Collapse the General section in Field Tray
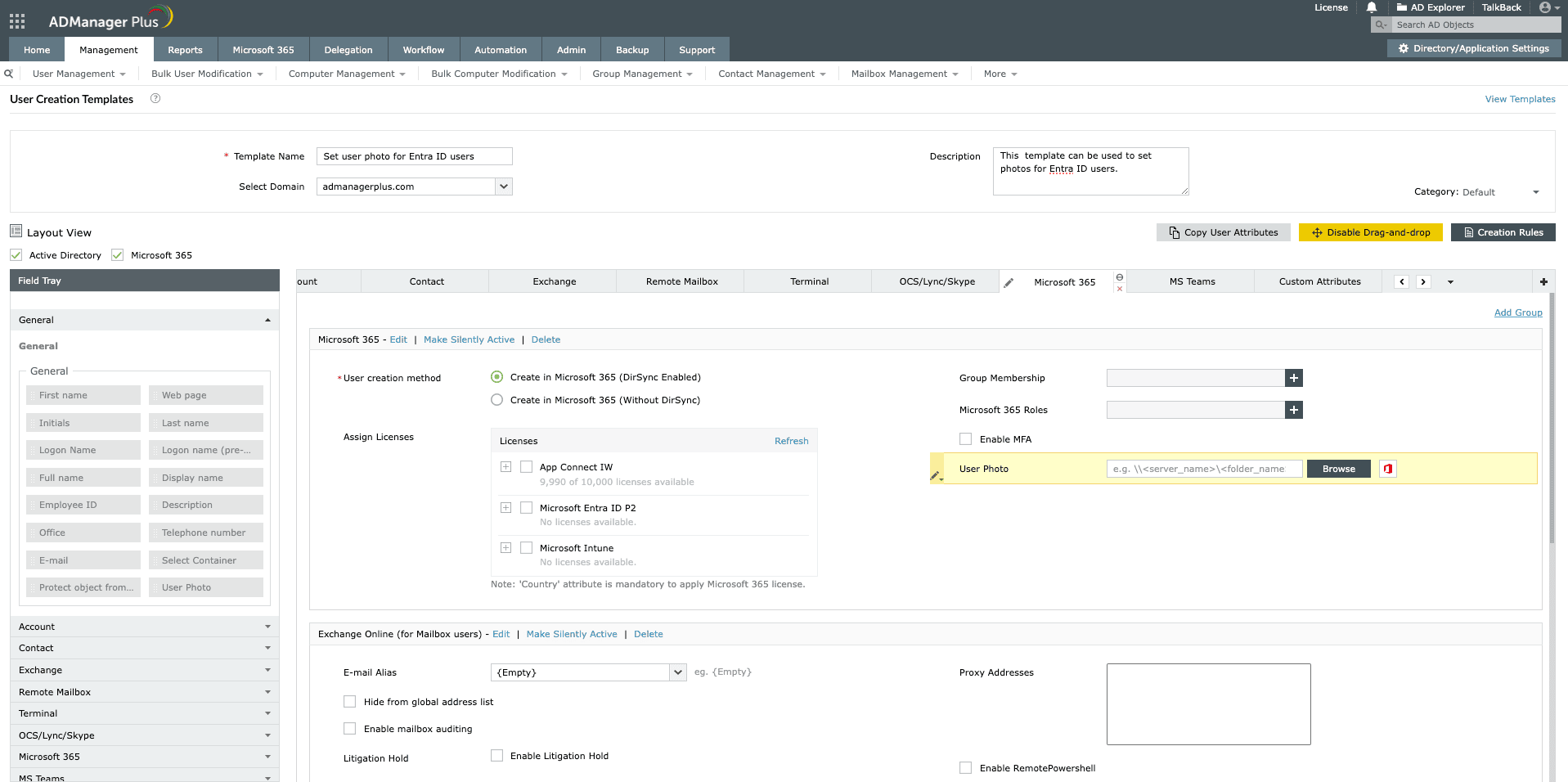 coord(145,320)
